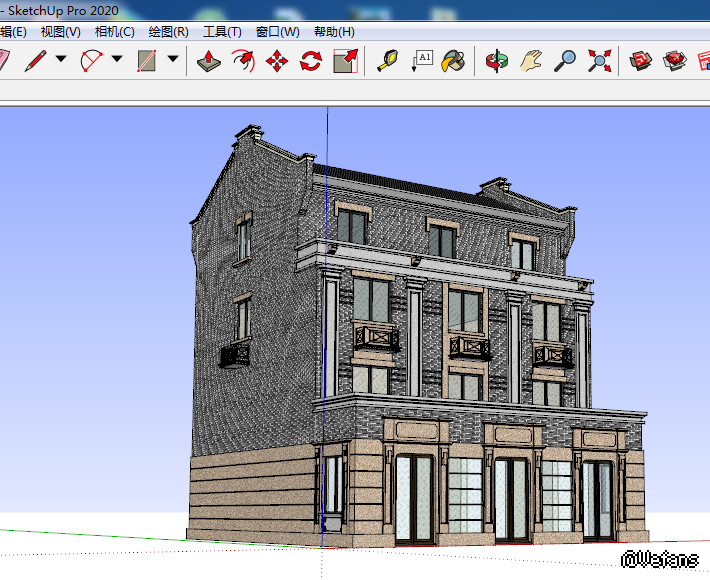Choose the Paint Bucket tool
Viewport: 710px width, 580px height.
(x=454, y=61)
